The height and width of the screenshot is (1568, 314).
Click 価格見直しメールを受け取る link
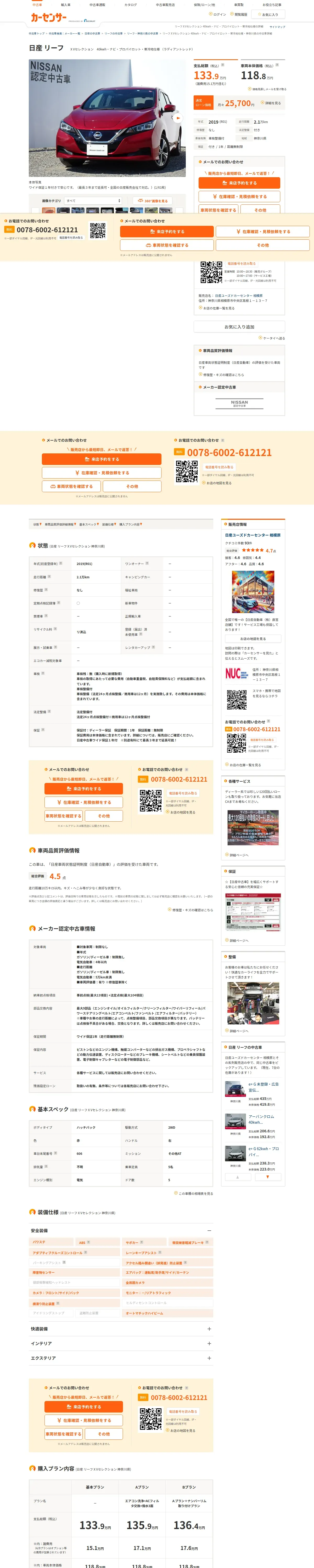pyautogui.click(x=268, y=89)
